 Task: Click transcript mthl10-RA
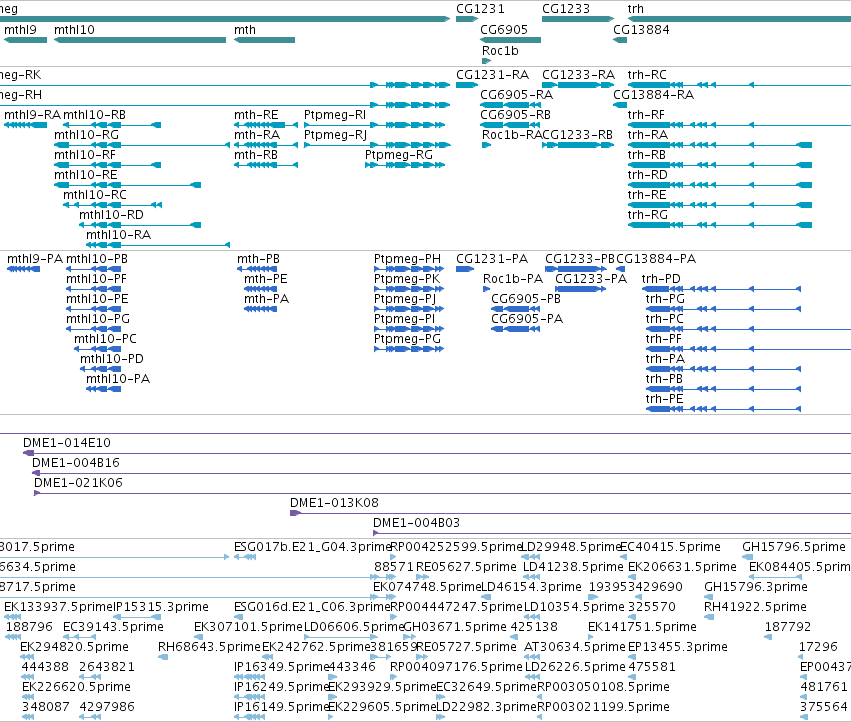[118, 235]
